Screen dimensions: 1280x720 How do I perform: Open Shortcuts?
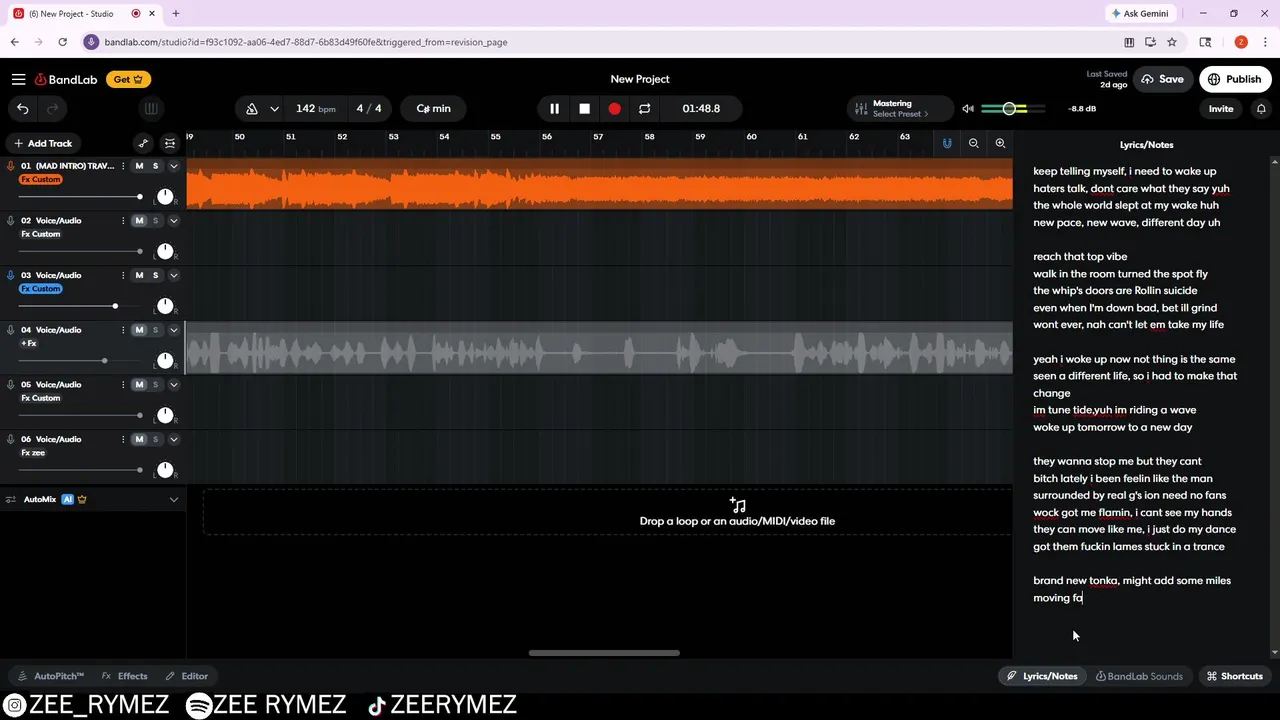1235,676
